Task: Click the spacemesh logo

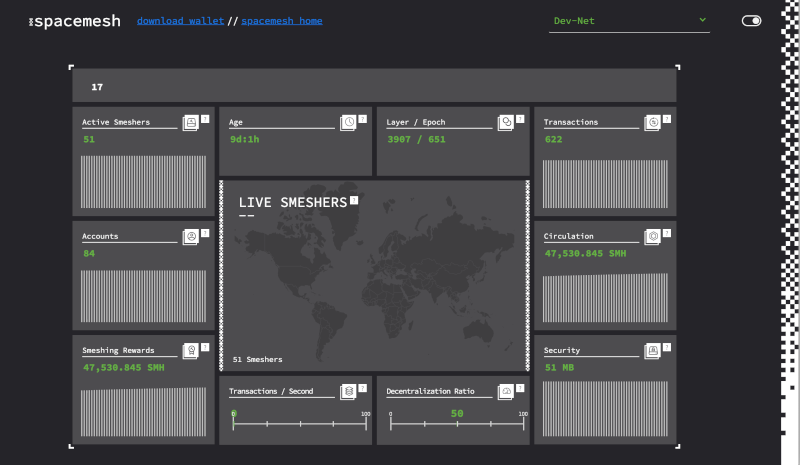Action: 75,21
